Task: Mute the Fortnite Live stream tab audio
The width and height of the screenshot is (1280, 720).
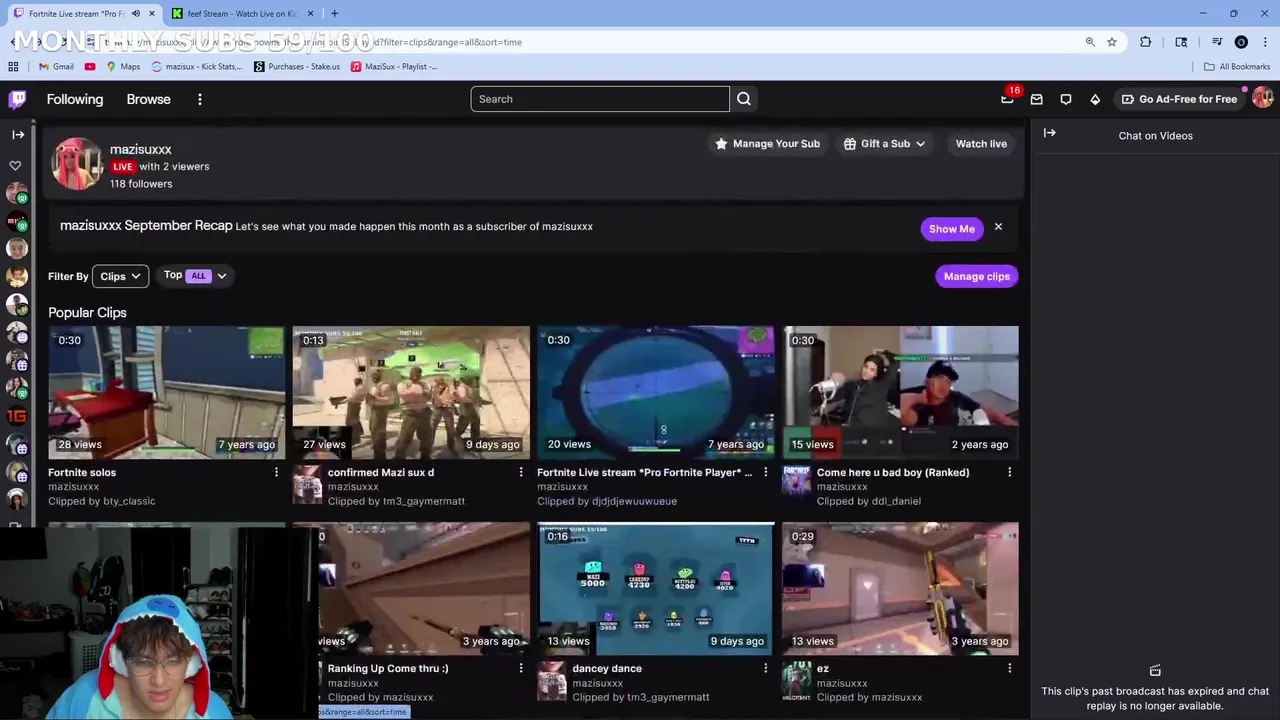Action: [x=136, y=14]
